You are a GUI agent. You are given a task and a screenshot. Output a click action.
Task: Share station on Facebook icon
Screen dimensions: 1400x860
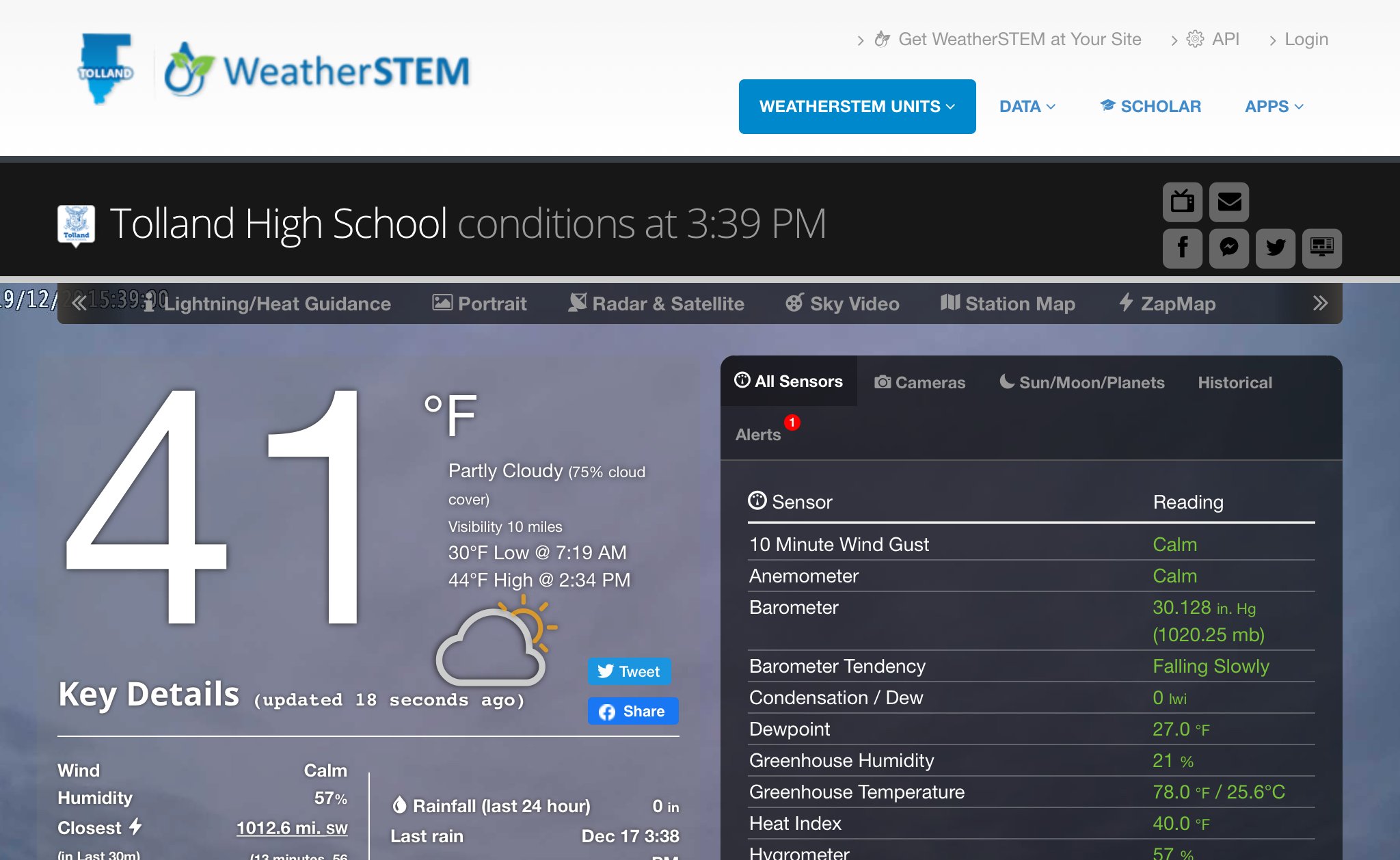click(x=1183, y=248)
